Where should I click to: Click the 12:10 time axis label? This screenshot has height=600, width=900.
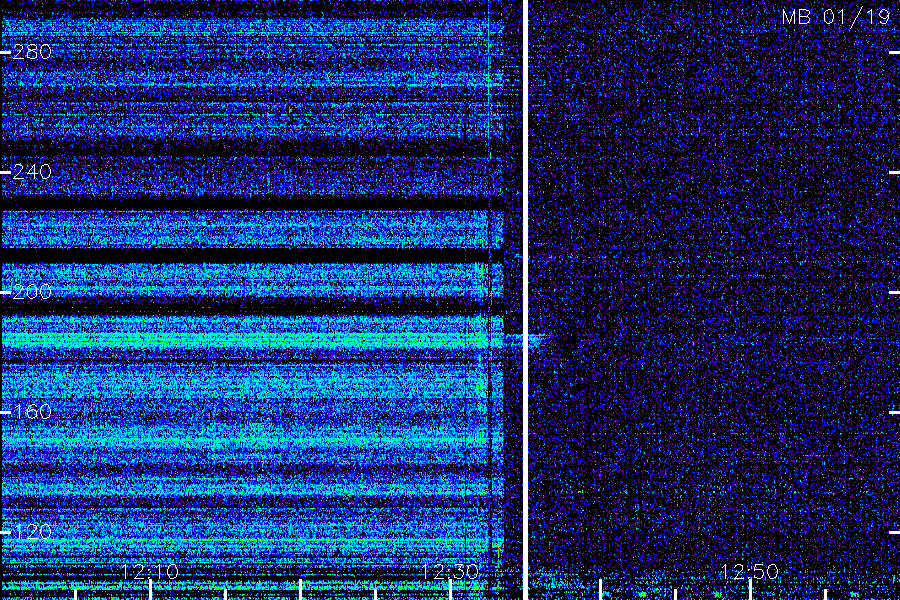pos(150,572)
